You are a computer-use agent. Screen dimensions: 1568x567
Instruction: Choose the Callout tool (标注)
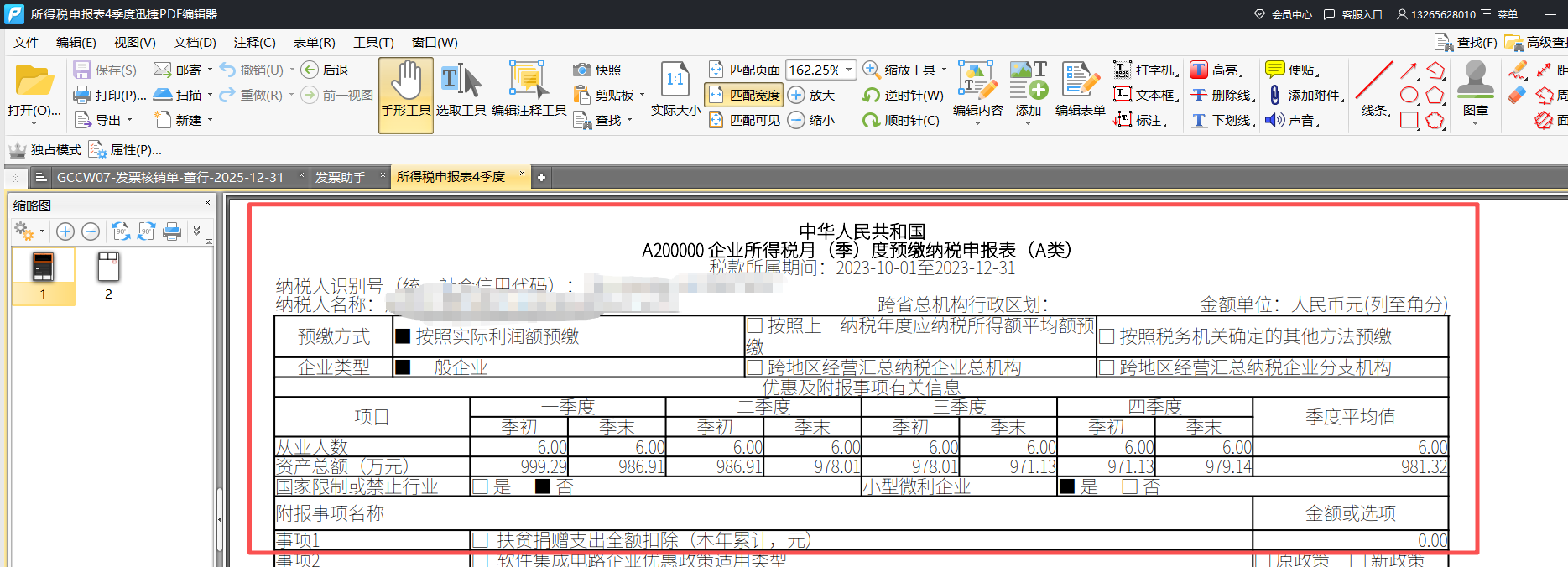[1140, 120]
